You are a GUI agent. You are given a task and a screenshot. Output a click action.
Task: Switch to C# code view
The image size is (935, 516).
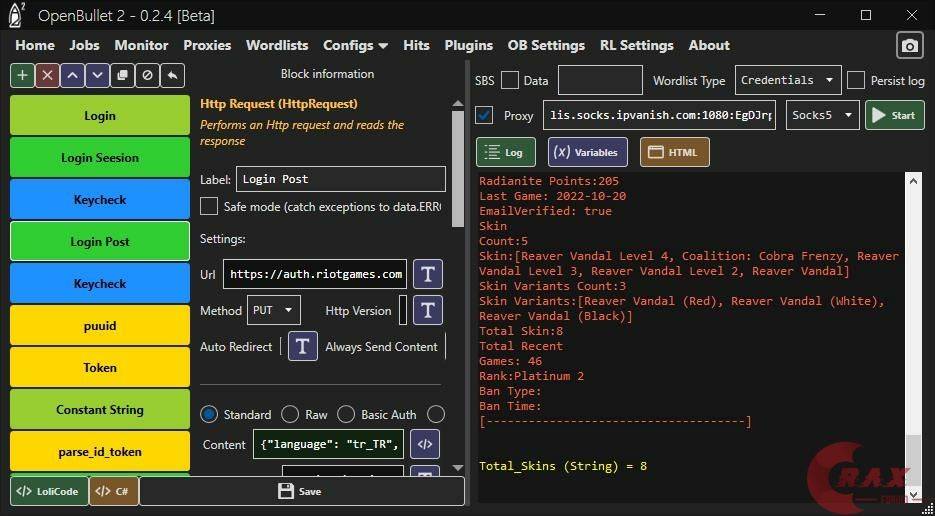pyautogui.click(x=113, y=492)
